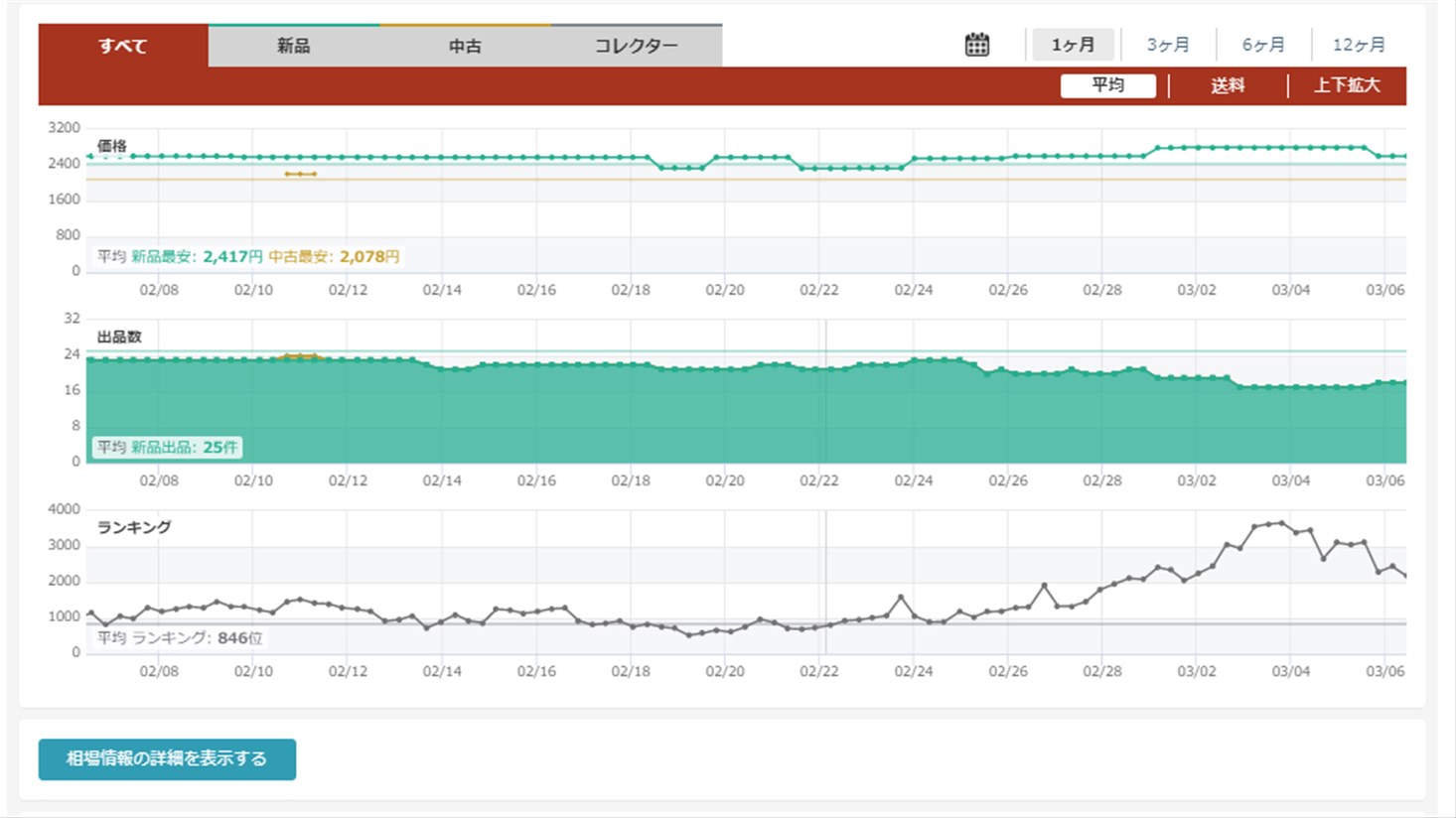Select the 1ヶ月 time range
1456x818 pixels.
(1073, 45)
